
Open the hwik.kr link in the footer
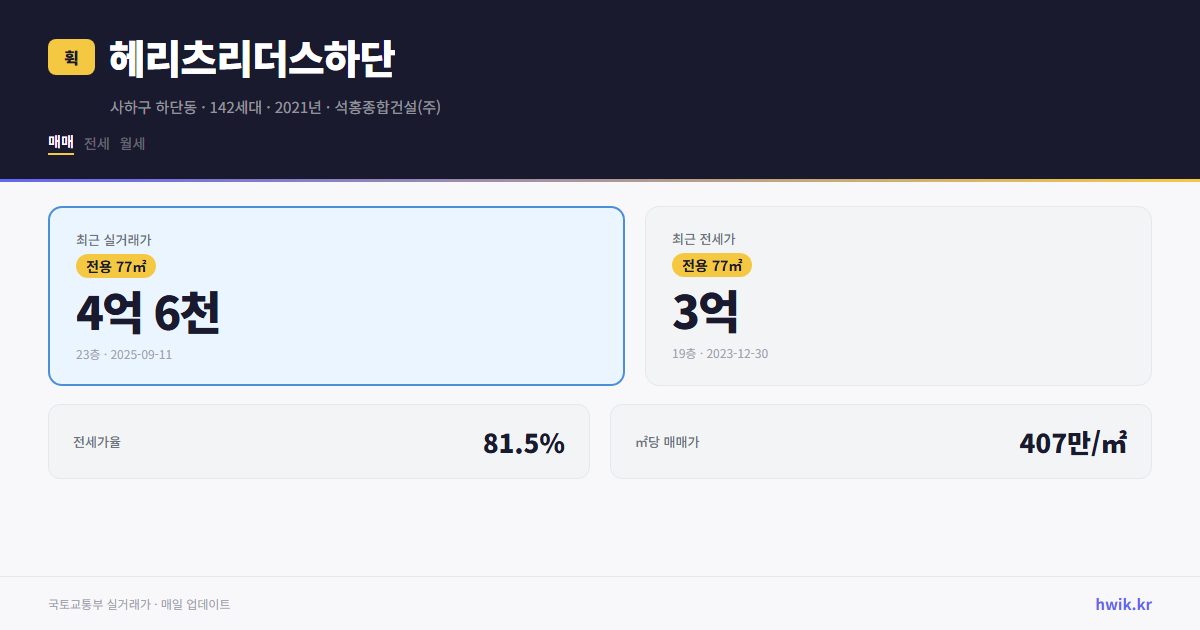(x=1122, y=603)
